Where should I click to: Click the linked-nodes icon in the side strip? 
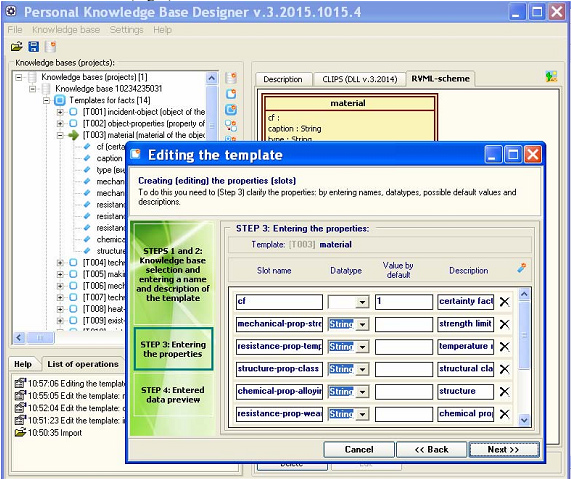click(231, 125)
